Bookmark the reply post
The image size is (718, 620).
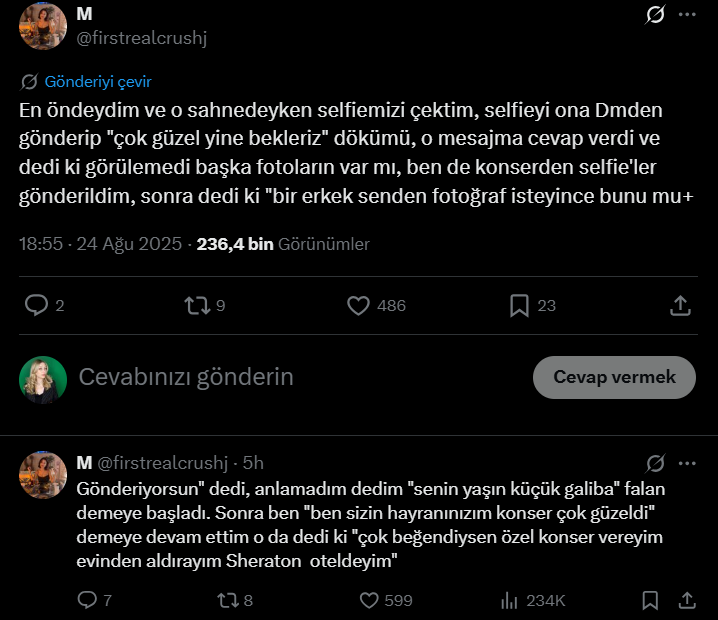point(650,600)
